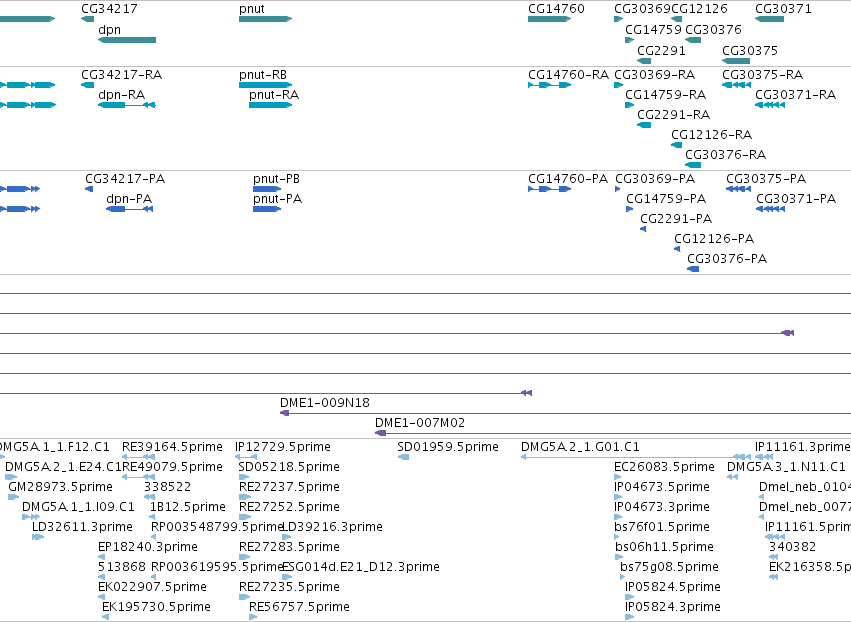Click the 338522 feature label

click(x=167, y=487)
